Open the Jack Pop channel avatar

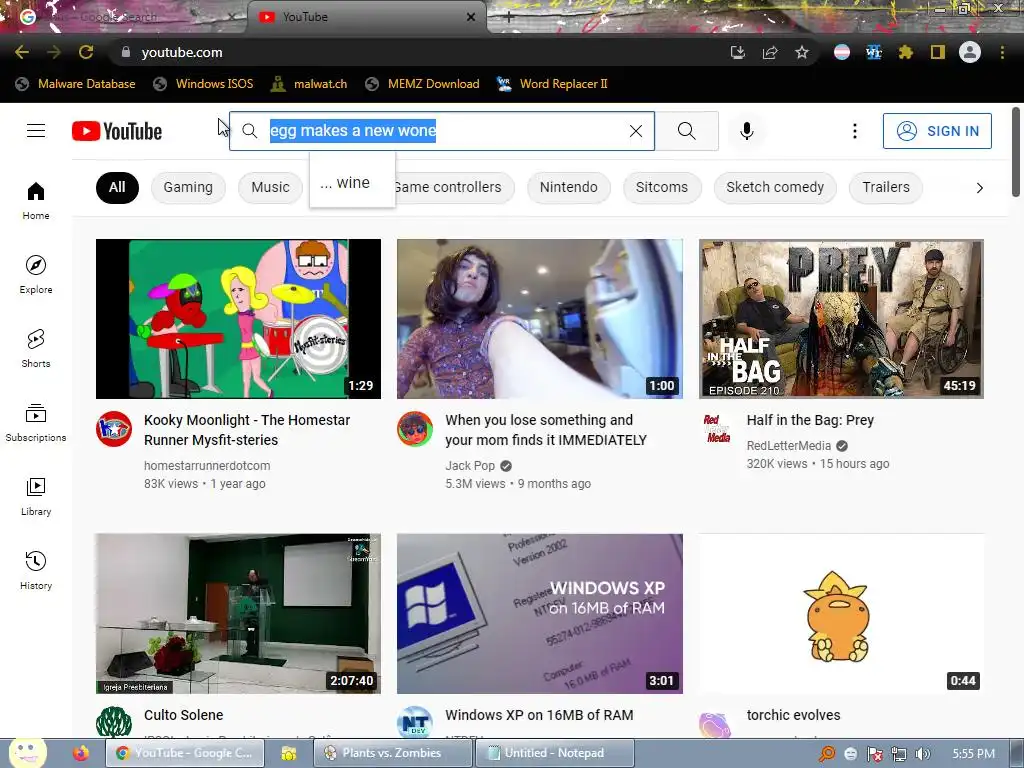pos(415,428)
